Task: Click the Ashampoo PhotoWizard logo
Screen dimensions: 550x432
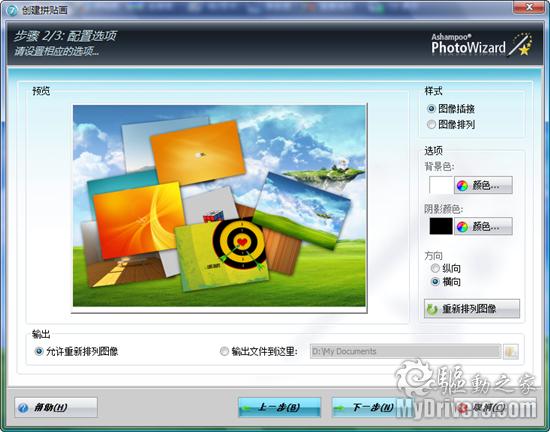Action: pos(481,45)
